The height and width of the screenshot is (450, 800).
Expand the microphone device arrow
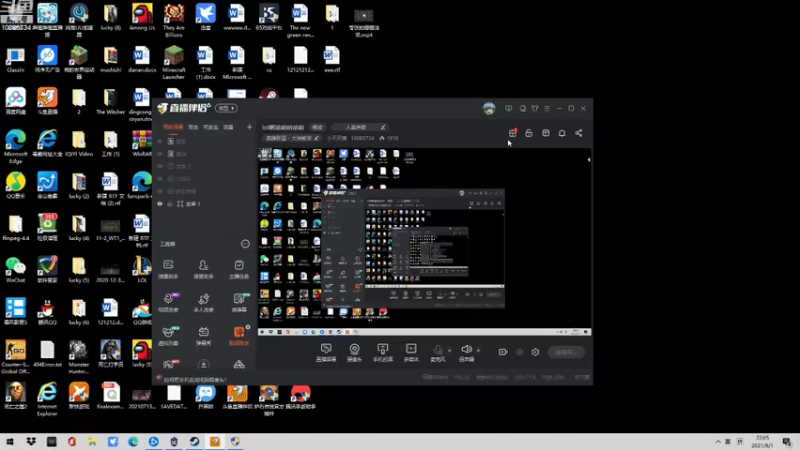(449, 351)
